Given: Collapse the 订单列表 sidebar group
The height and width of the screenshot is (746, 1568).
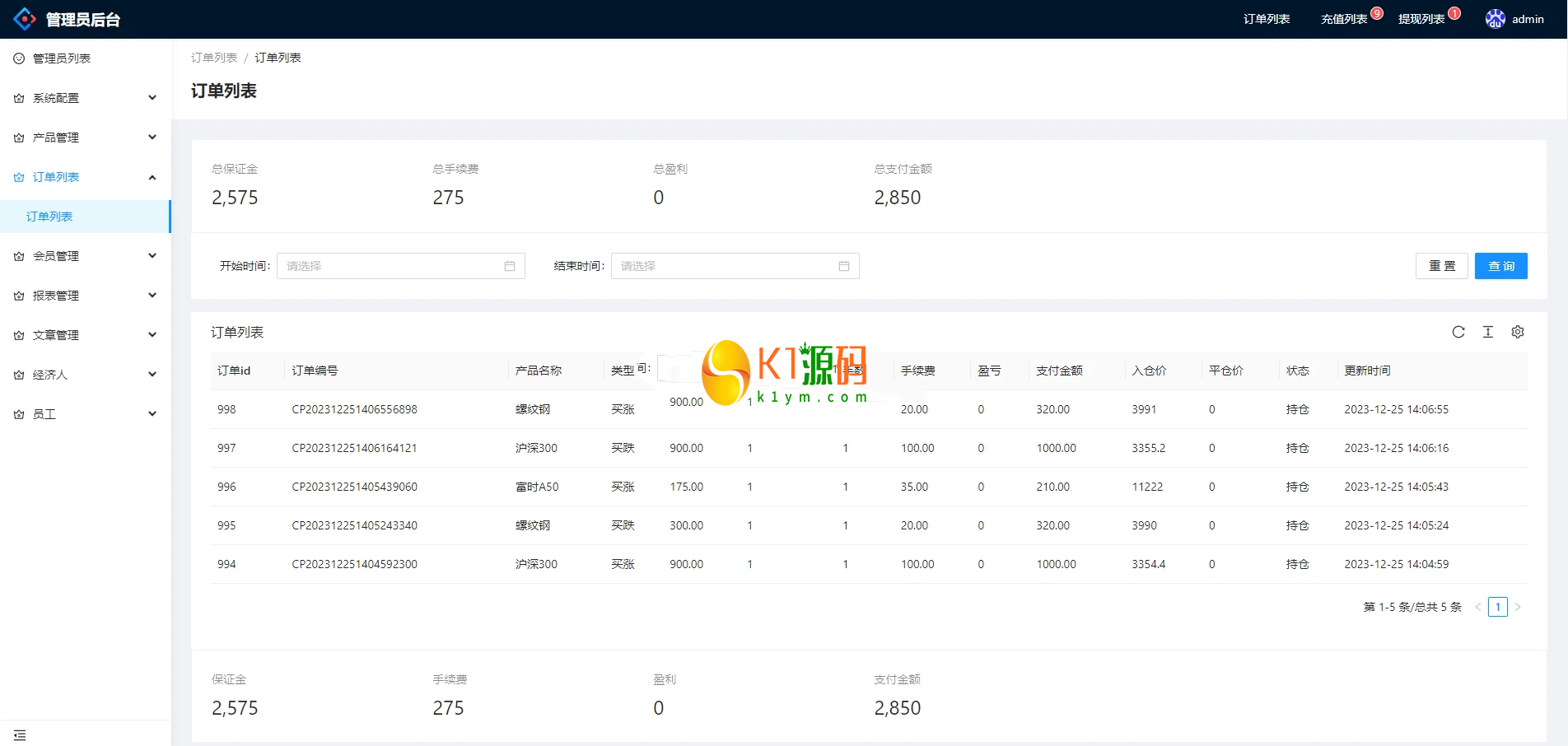Looking at the screenshot, I should pyautogui.click(x=86, y=177).
